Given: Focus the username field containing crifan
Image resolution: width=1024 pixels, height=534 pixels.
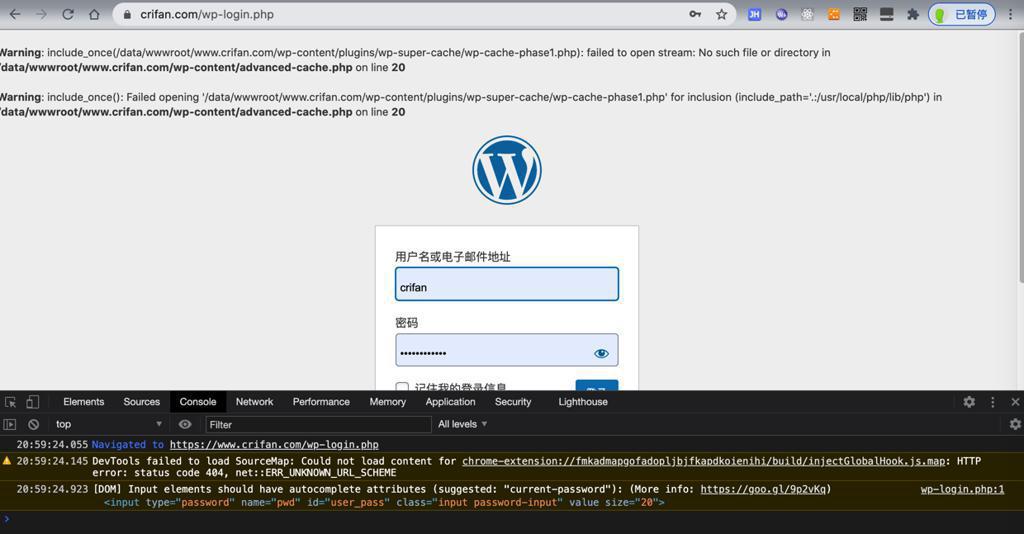Looking at the screenshot, I should coord(507,284).
